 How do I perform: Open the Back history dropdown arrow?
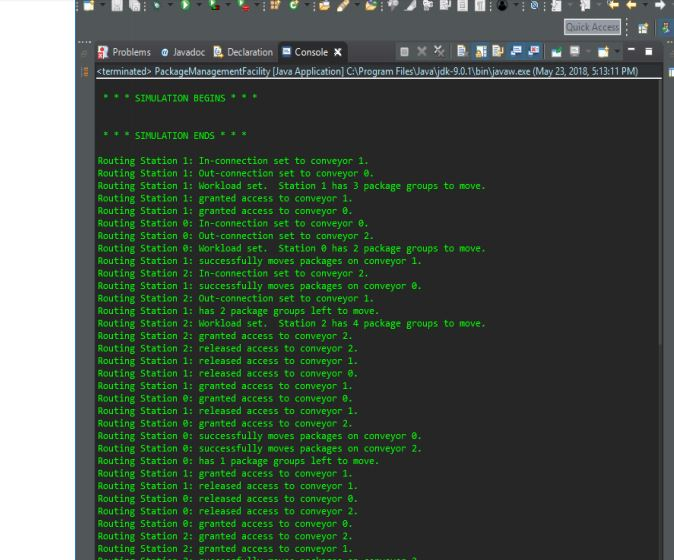pyautogui.click(x=645, y=5)
